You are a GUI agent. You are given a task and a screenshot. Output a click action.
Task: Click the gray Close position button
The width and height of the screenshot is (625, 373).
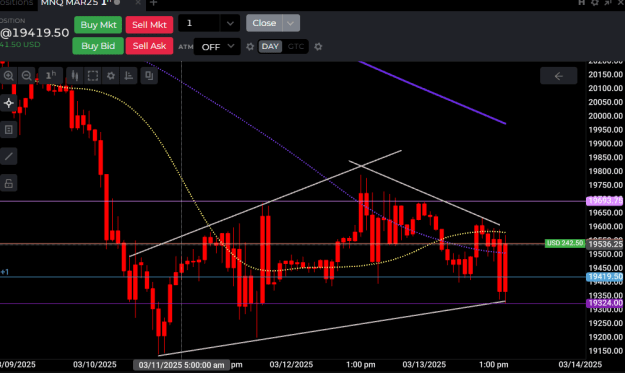point(264,23)
